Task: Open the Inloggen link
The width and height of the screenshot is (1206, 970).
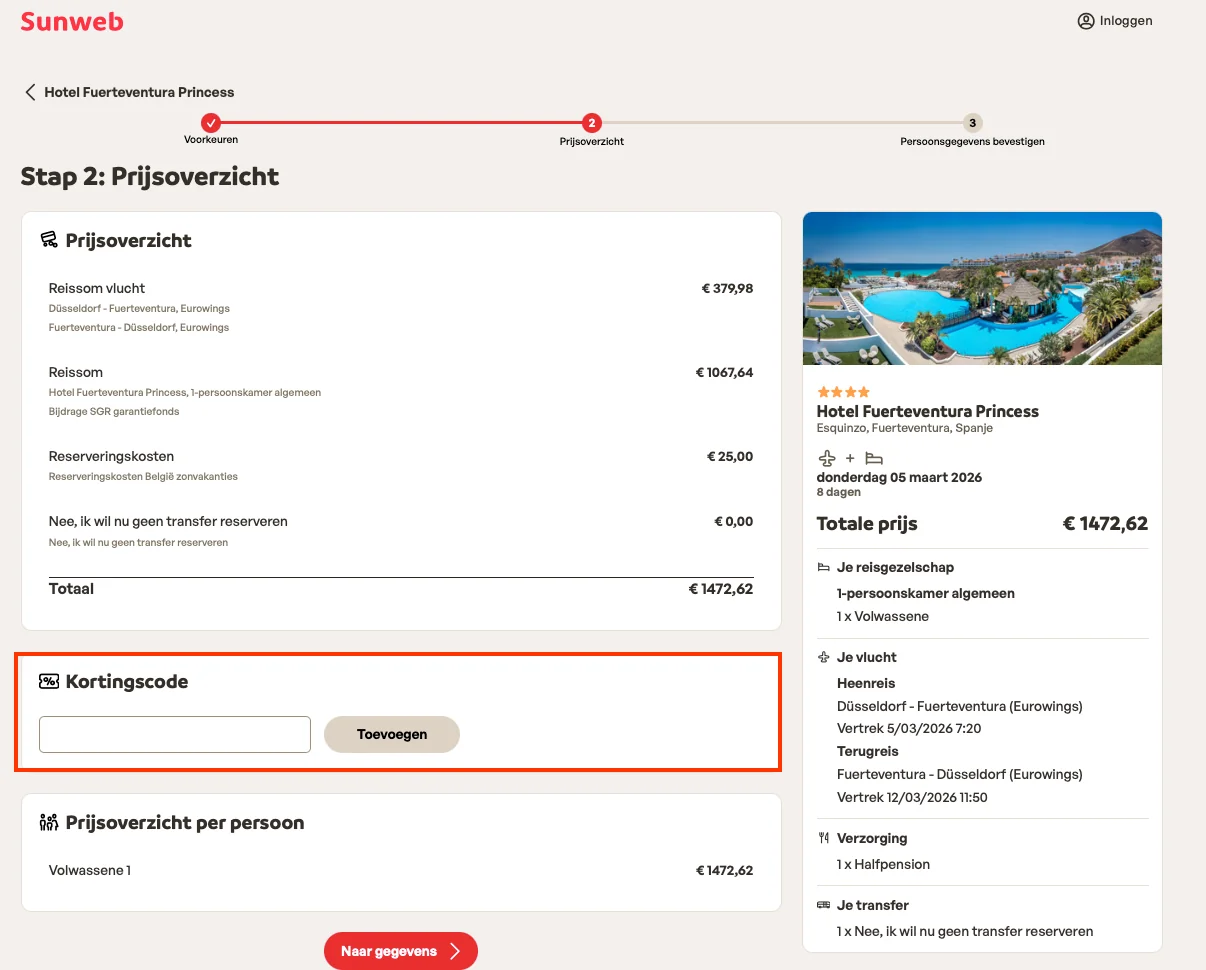Action: [1125, 20]
